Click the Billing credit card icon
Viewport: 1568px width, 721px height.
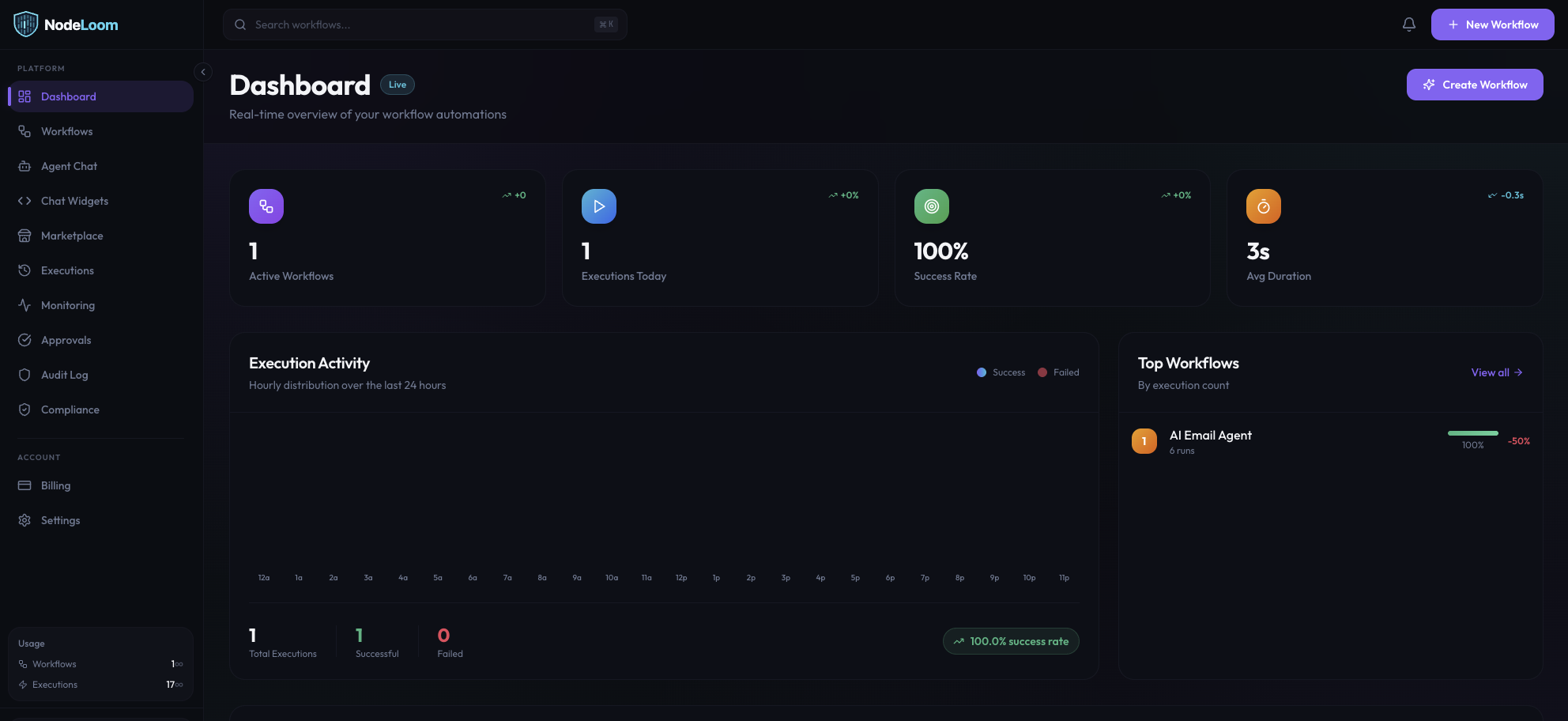[24, 485]
